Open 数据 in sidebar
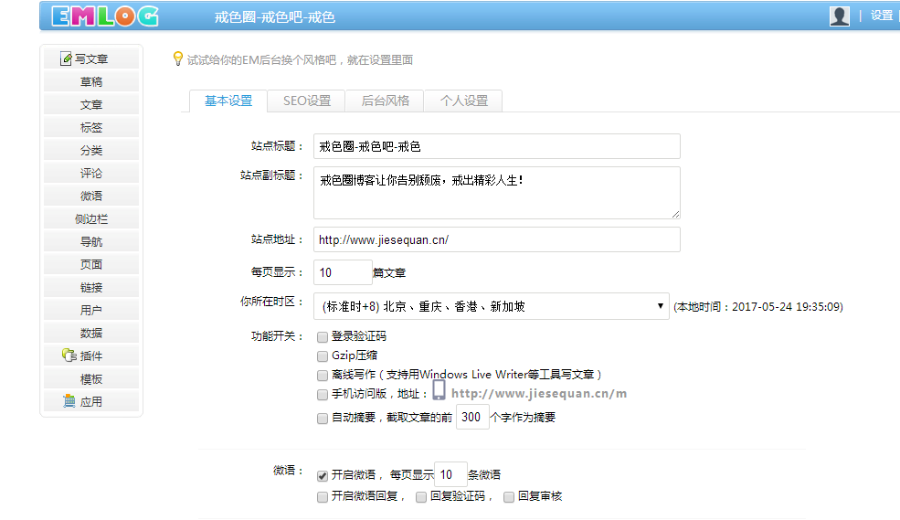900x520 pixels. (x=91, y=333)
